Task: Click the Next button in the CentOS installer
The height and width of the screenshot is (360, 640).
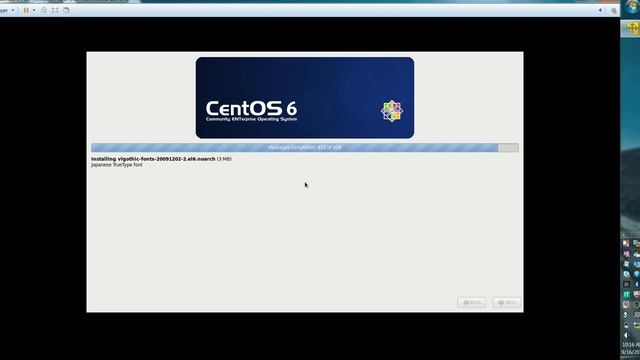Action: [506, 302]
